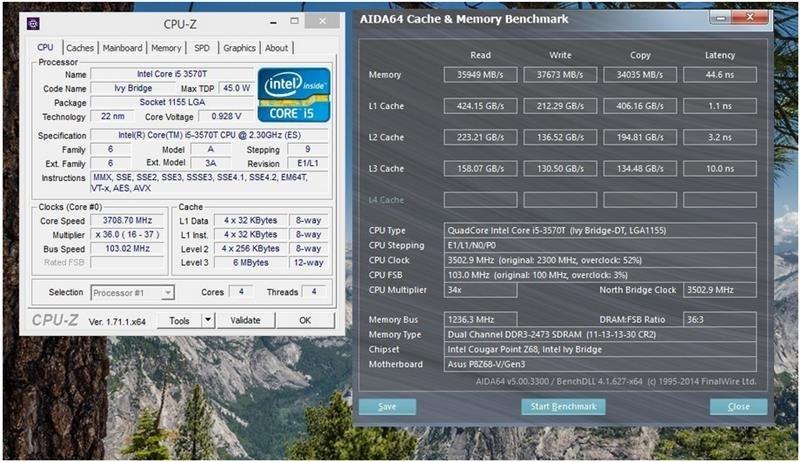Click the CPU Type field in AIDA64
This screenshot has height=462, width=800.
(x=600, y=230)
